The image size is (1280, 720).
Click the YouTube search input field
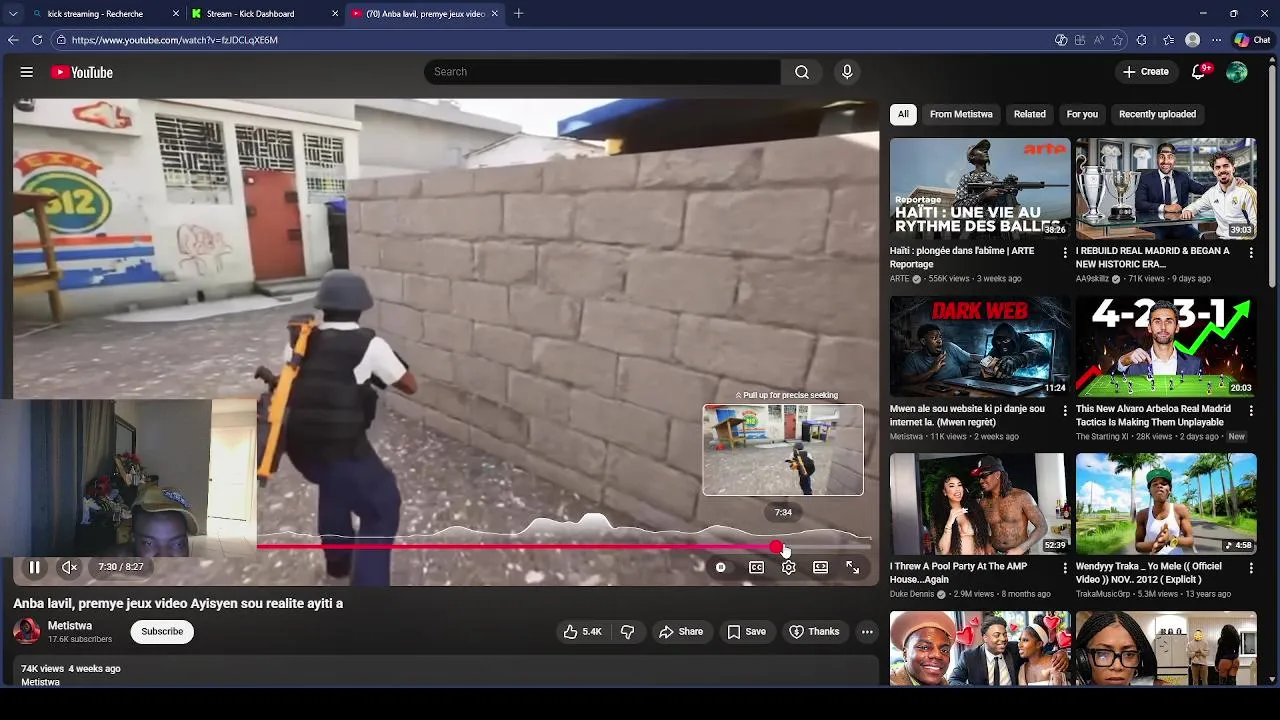[x=602, y=72]
